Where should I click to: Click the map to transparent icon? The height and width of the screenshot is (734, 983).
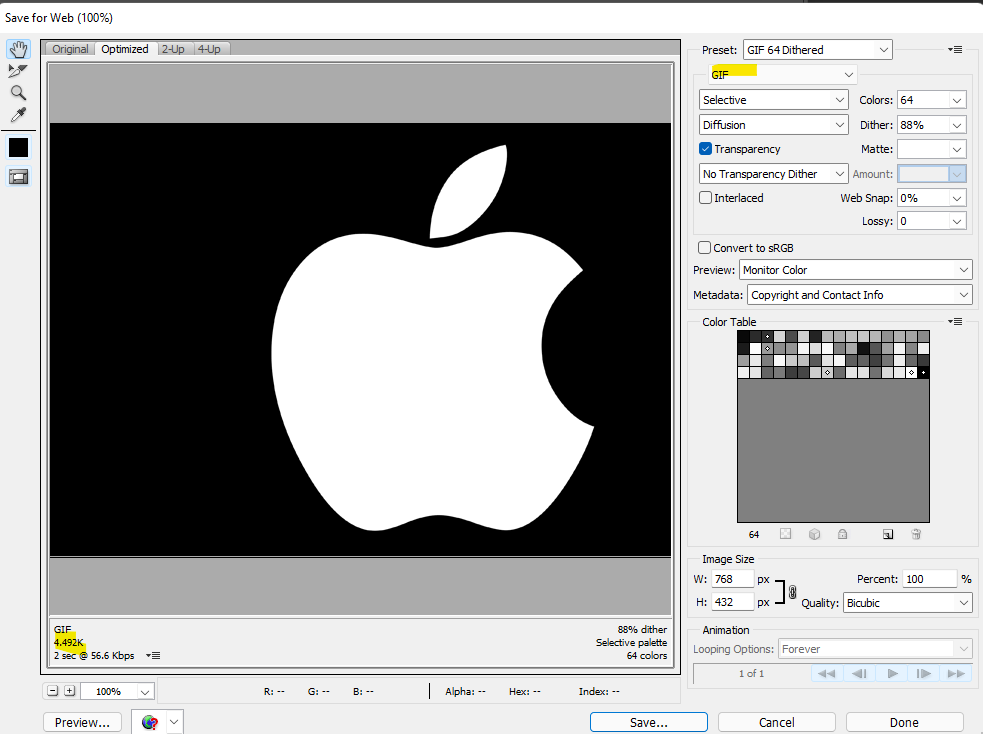786,534
